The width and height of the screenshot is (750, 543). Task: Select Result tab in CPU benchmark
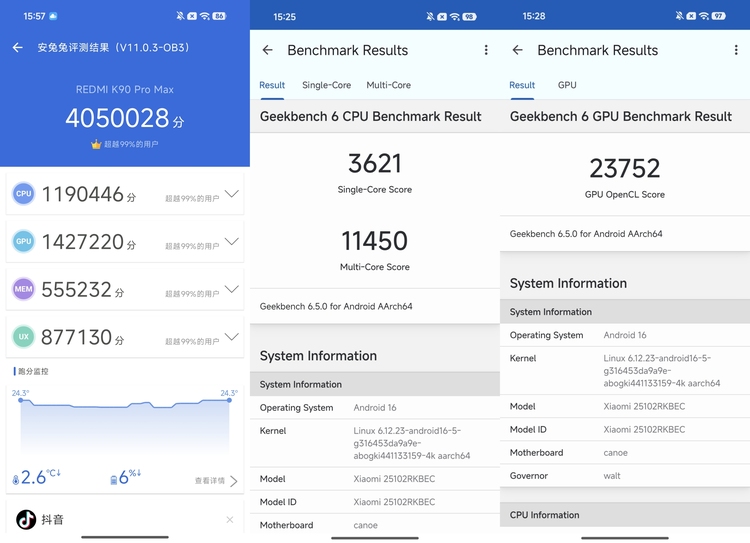pyautogui.click(x=272, y=85)
